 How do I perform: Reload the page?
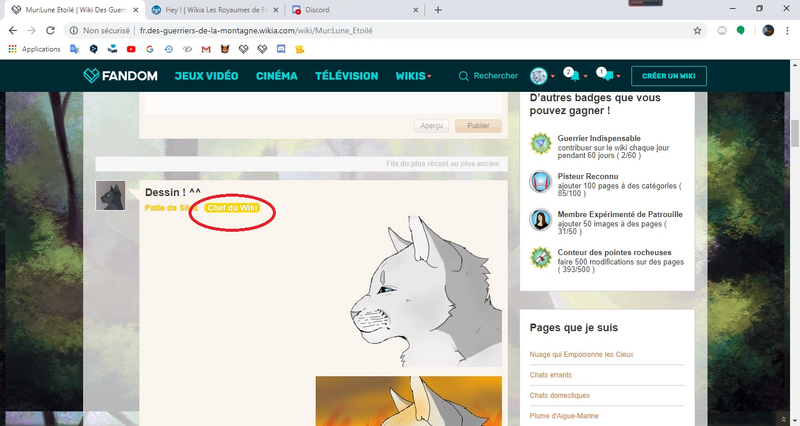49,31
